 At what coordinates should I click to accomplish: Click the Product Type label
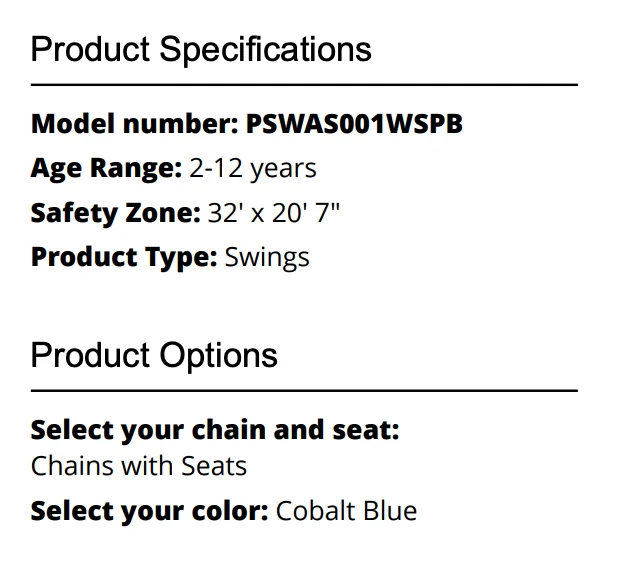[x=124, y=258]
